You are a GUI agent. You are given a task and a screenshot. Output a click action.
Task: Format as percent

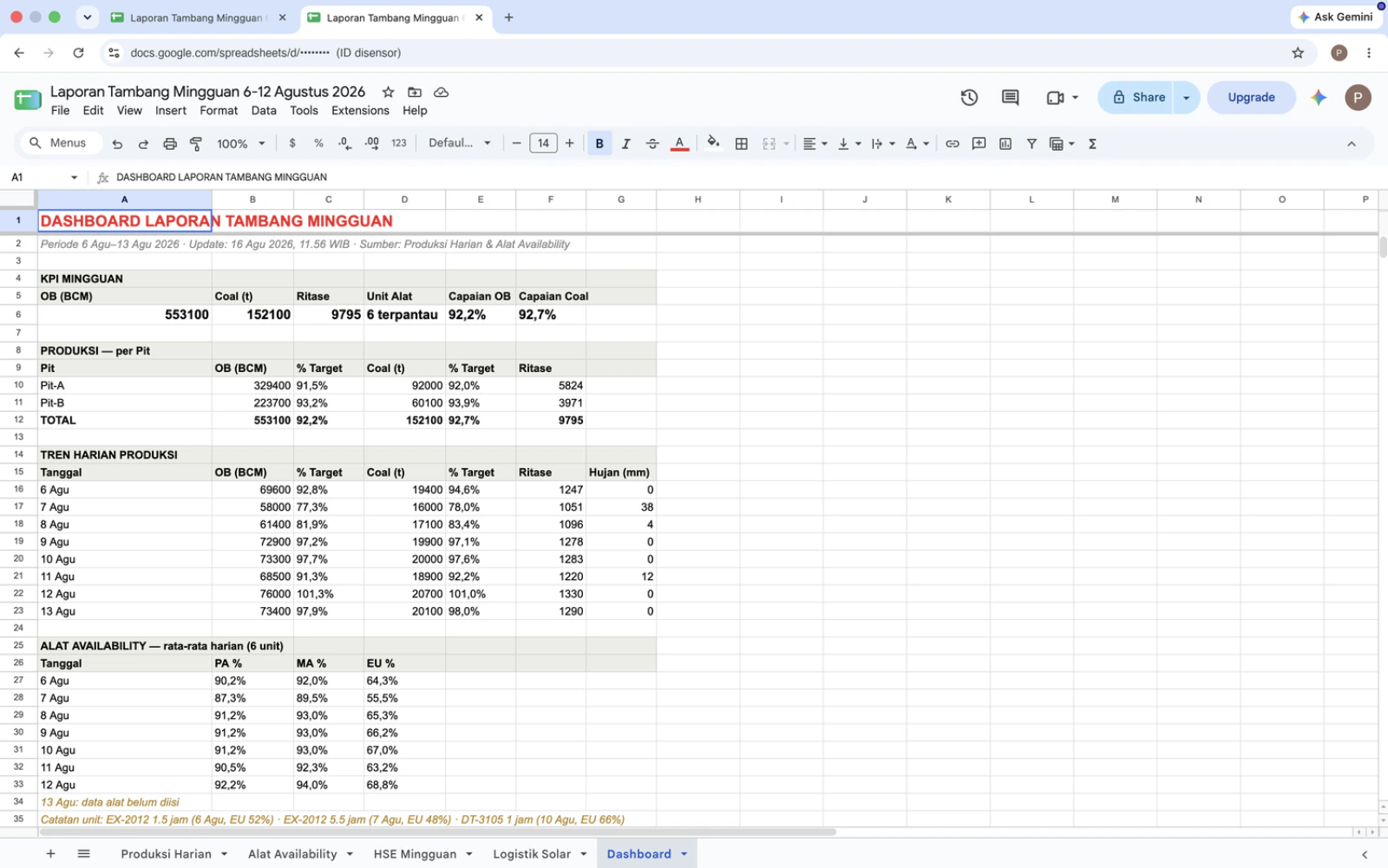(x=318, y=144)
